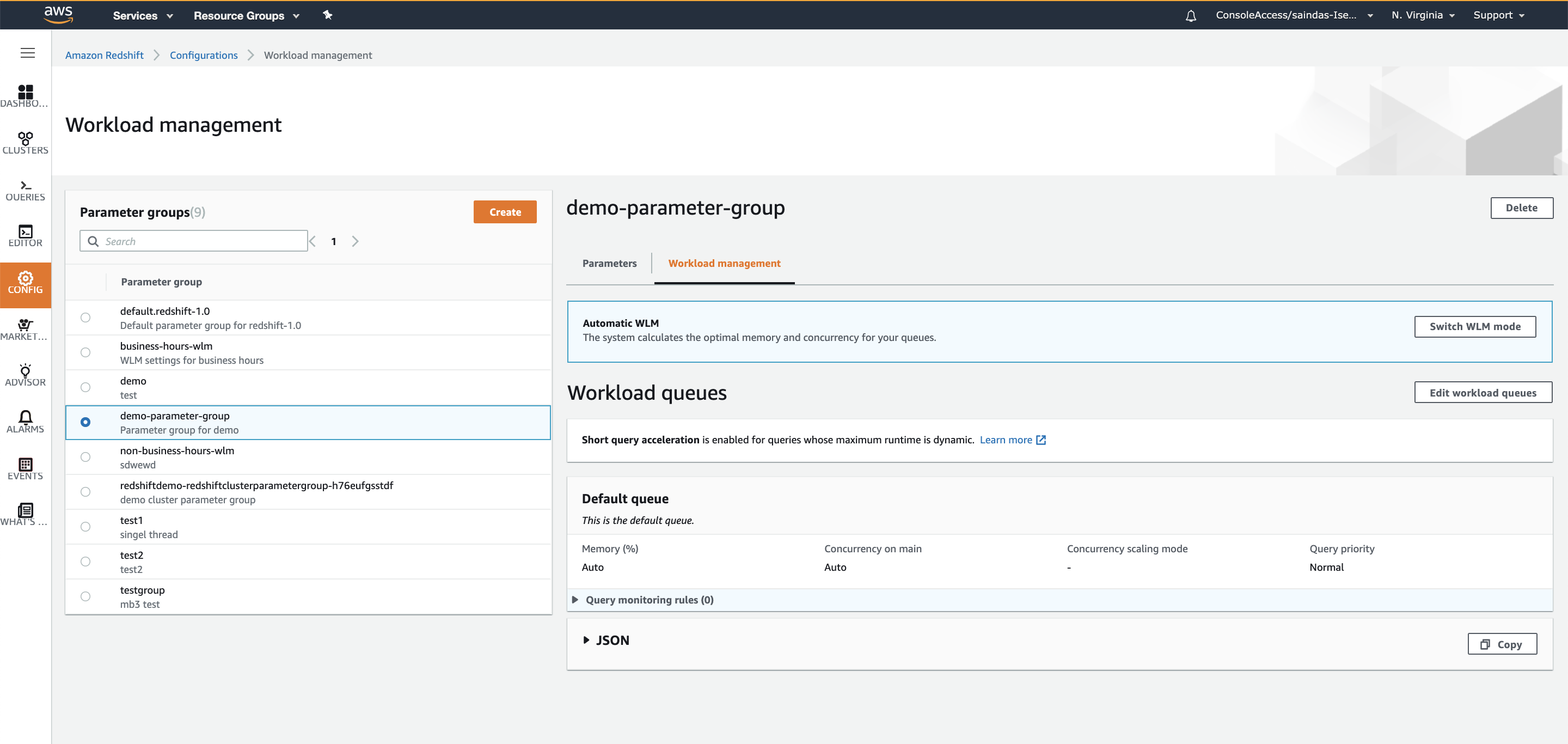The image size is (1568, 744).
Task: Click the 'Default queue' heading
Action: pos(625,499)
